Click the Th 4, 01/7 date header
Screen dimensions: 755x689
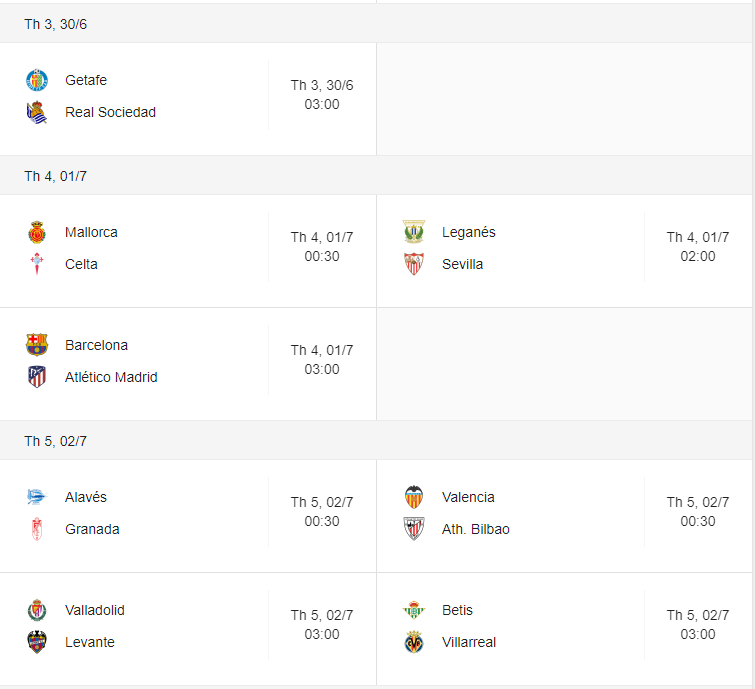tap(56, 176)
